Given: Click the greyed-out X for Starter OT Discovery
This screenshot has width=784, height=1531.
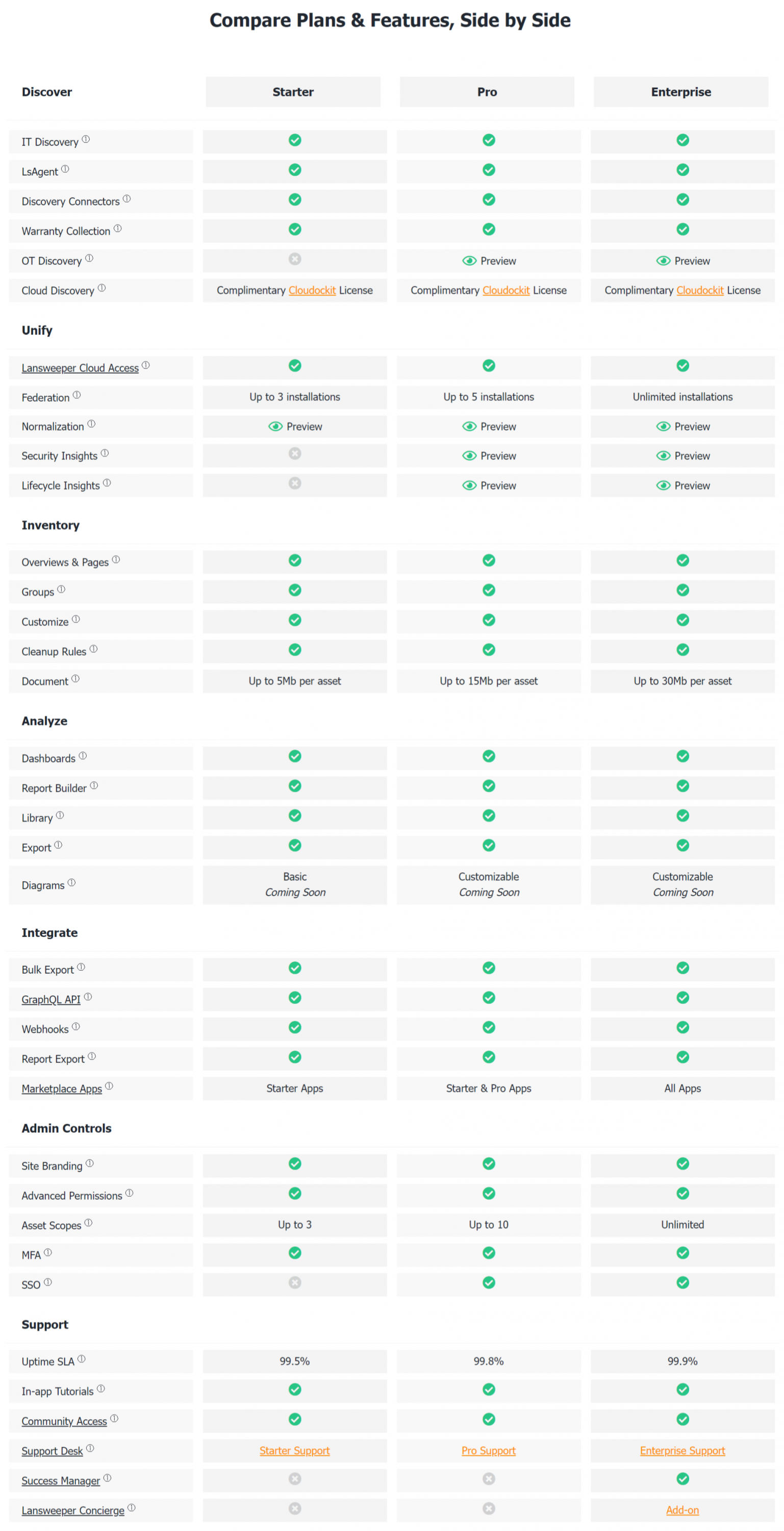Looking at the screenshot, I should pos(295,259).
